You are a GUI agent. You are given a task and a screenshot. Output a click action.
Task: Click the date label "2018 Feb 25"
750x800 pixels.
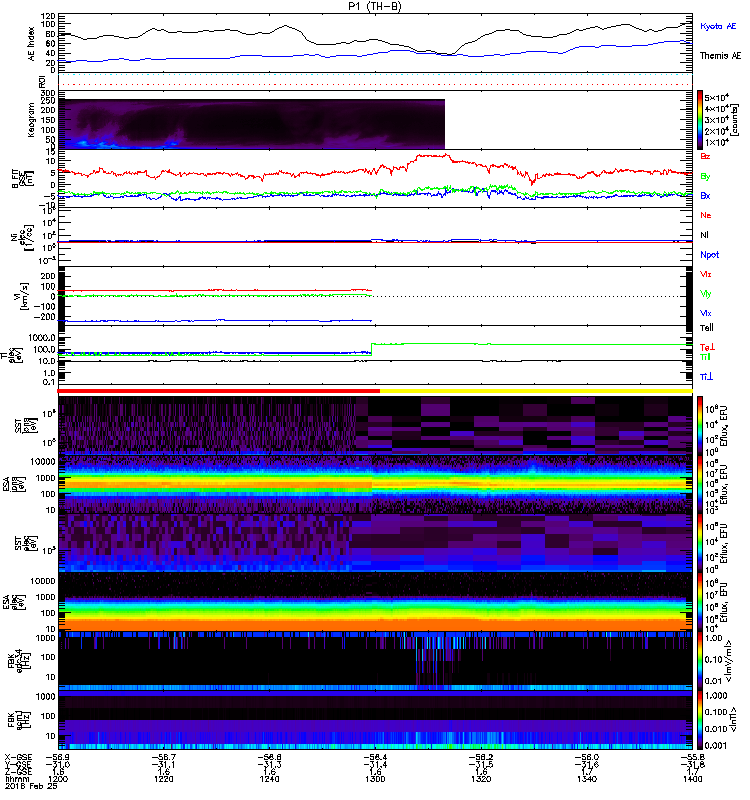(31, 786)
